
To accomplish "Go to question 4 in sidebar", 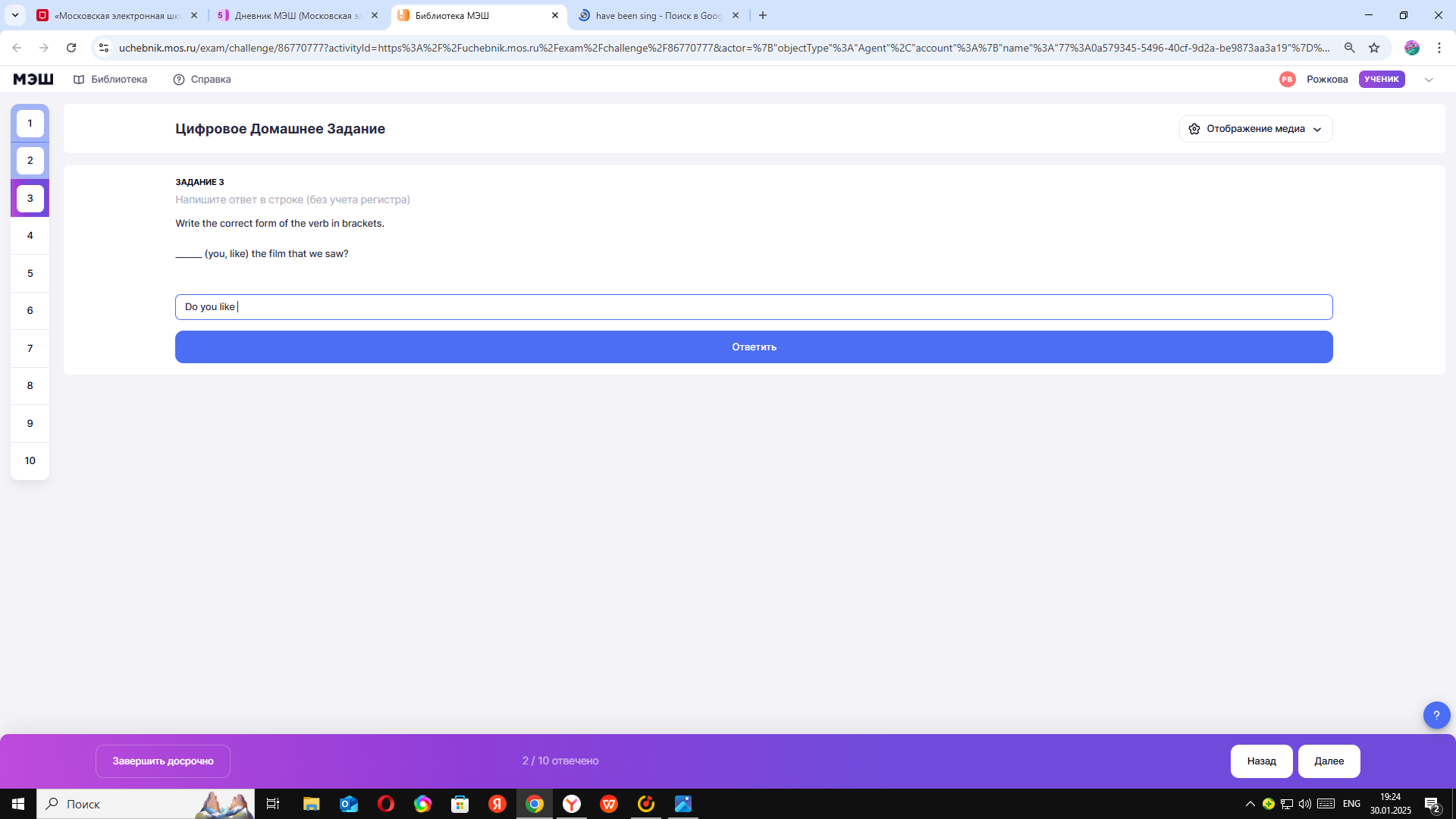I will pos(30,236).
